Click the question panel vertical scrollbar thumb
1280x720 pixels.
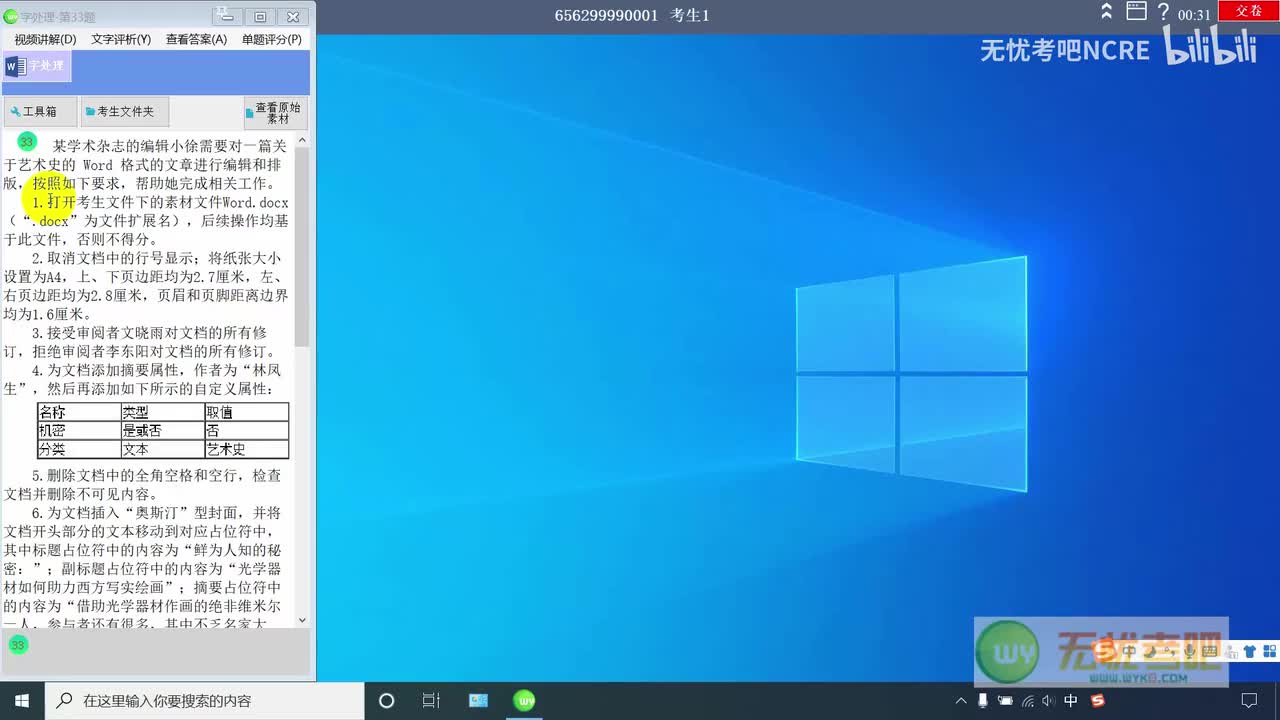(302, 247)
